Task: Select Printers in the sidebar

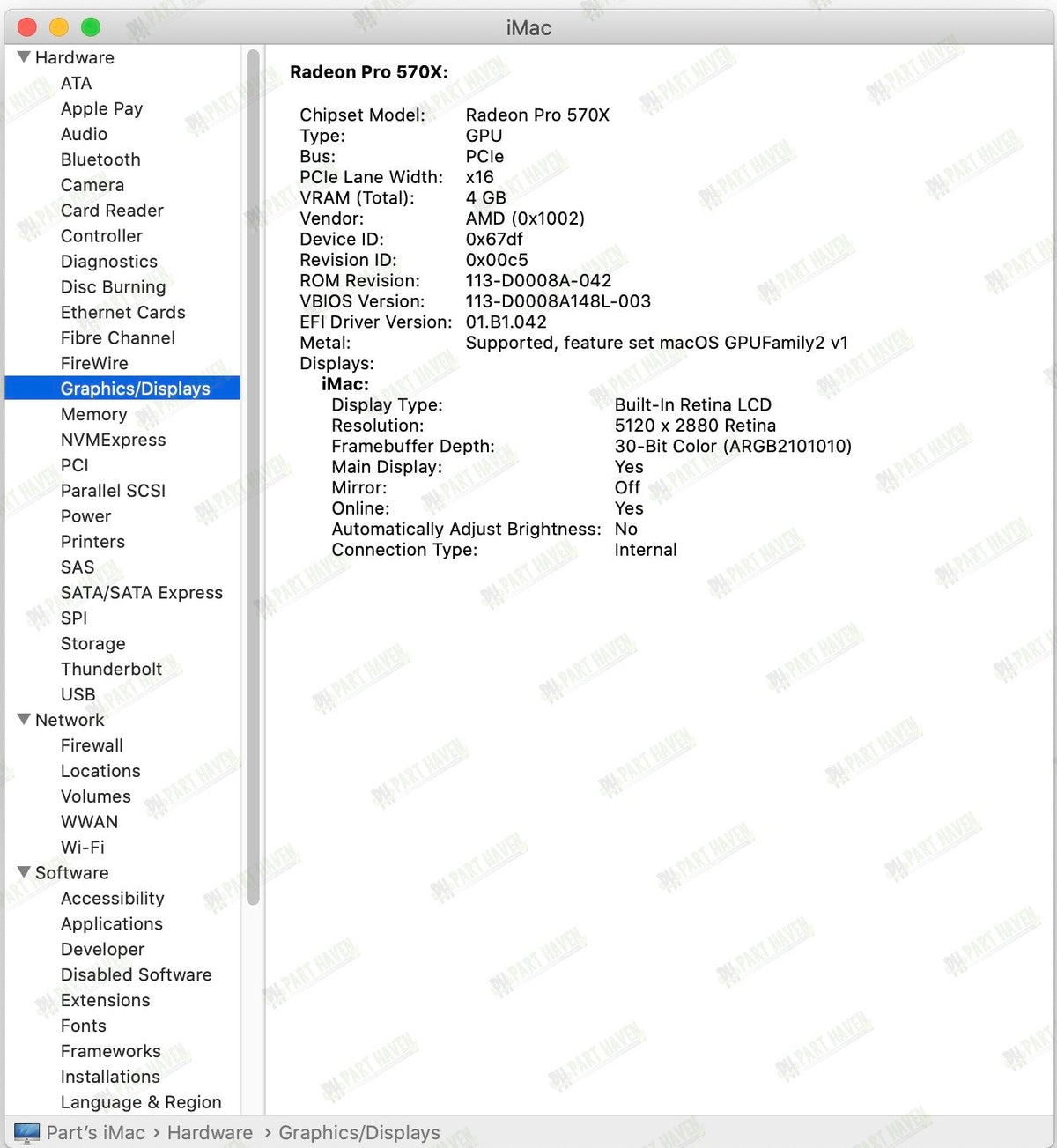Action: pos(92,542)
